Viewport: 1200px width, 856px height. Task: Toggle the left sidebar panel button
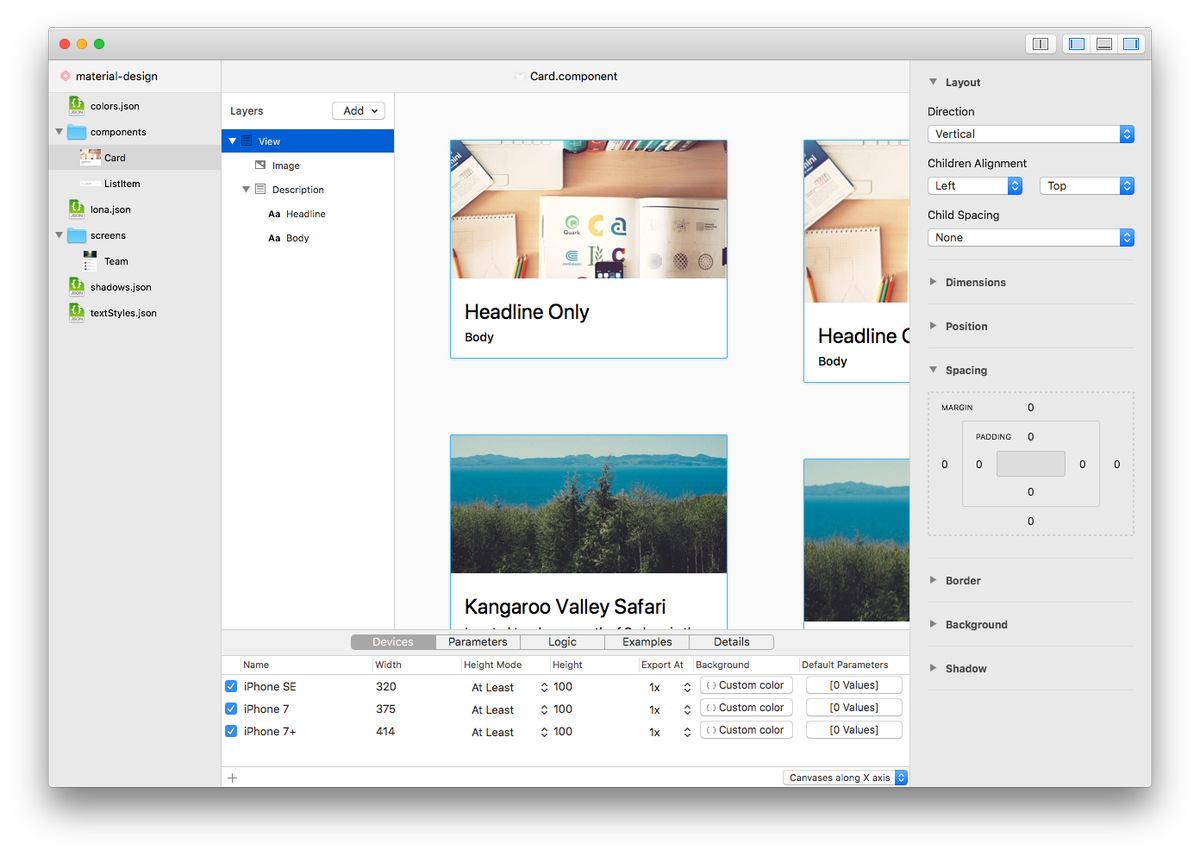[1076, 44]
